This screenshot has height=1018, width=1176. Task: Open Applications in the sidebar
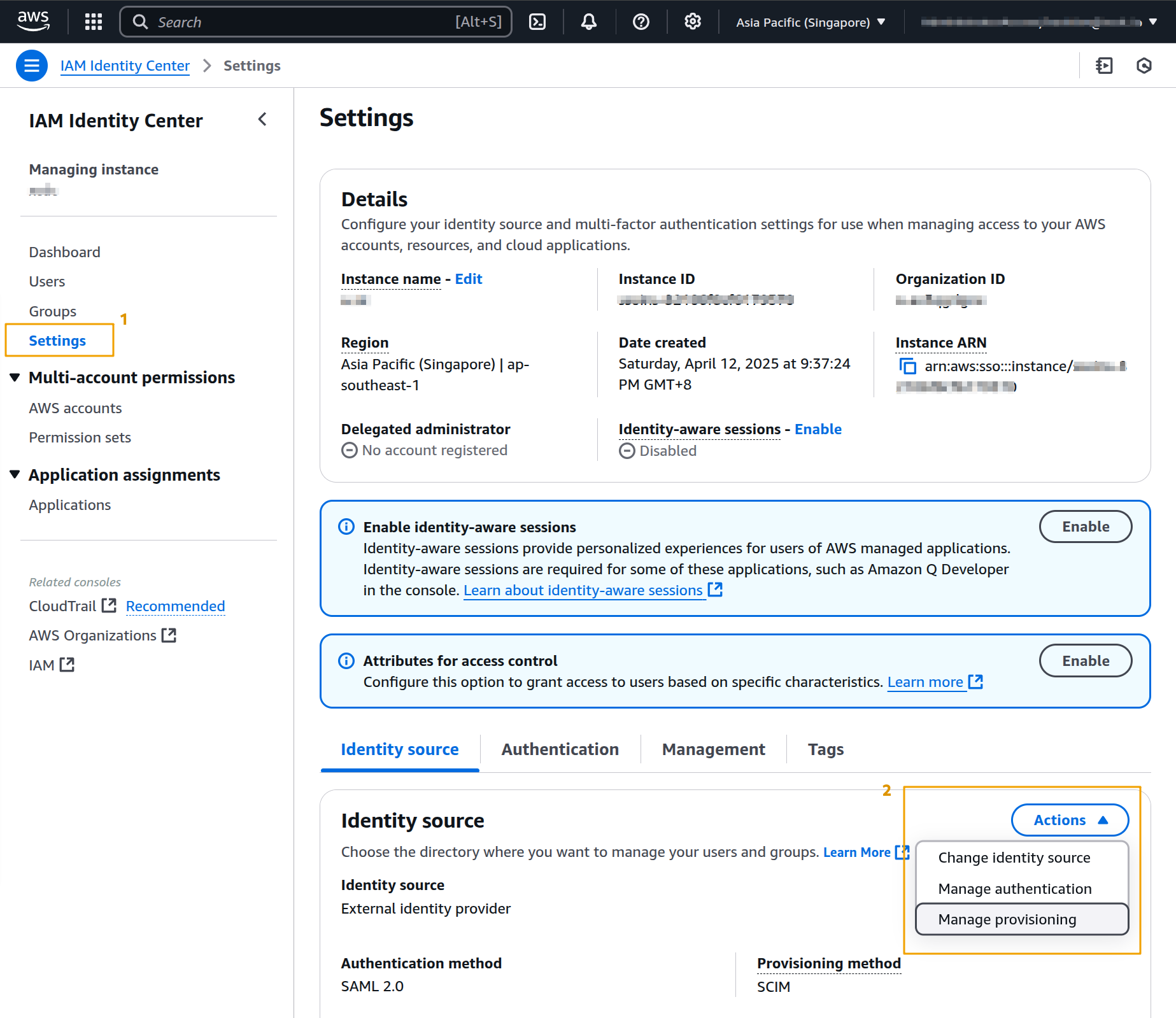[x=69, y=505]
